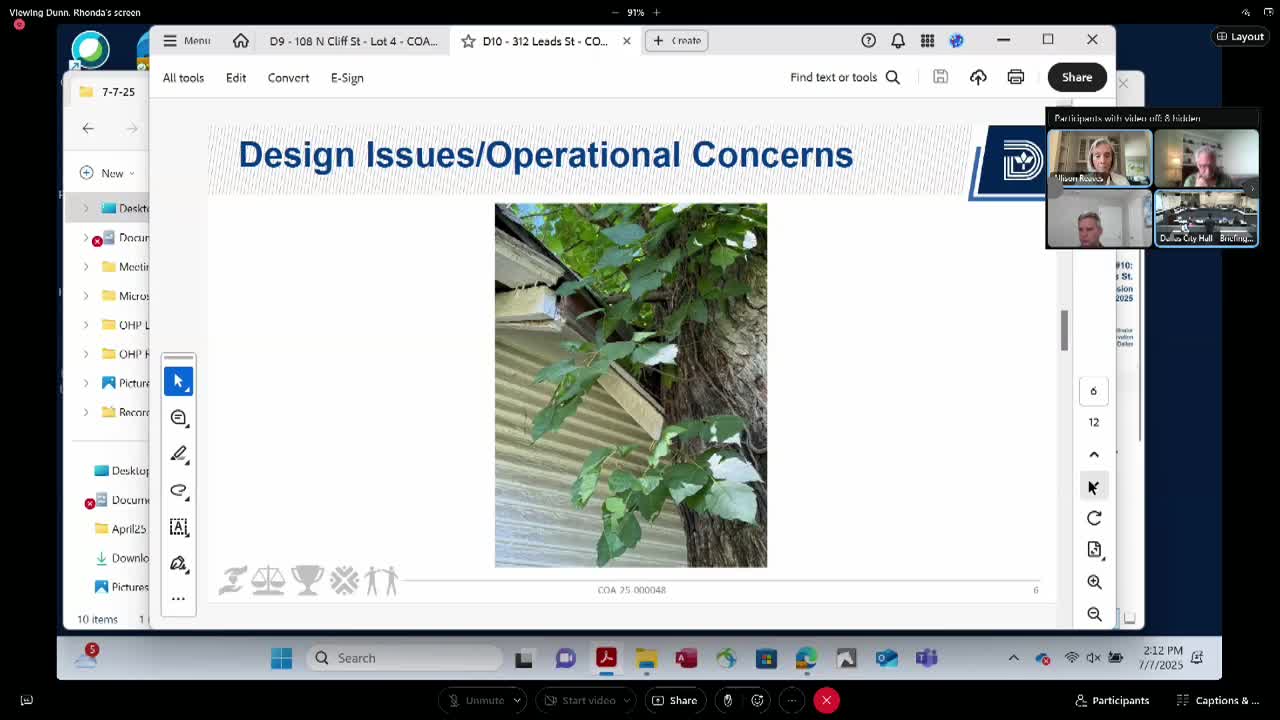
Task: Click the save file icon
Action: click(x=940, y=77)
